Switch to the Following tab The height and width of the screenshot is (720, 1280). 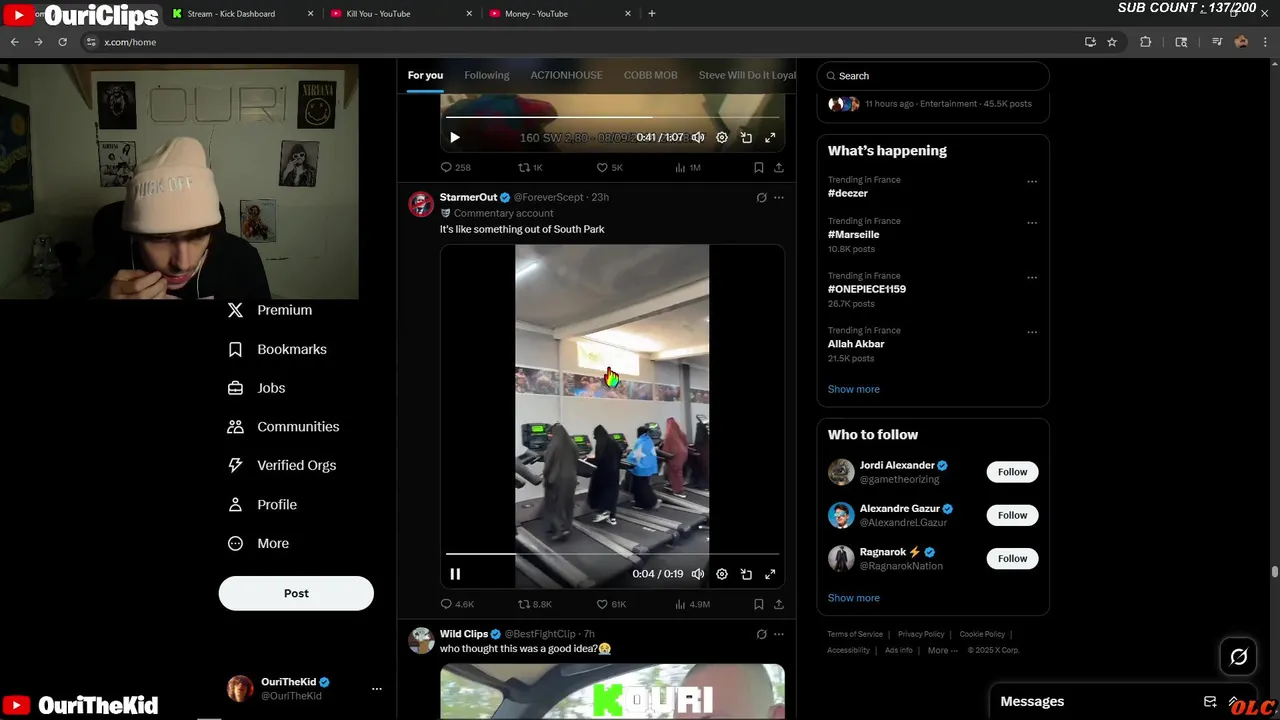pyautogui.click(x=487, y=75)
